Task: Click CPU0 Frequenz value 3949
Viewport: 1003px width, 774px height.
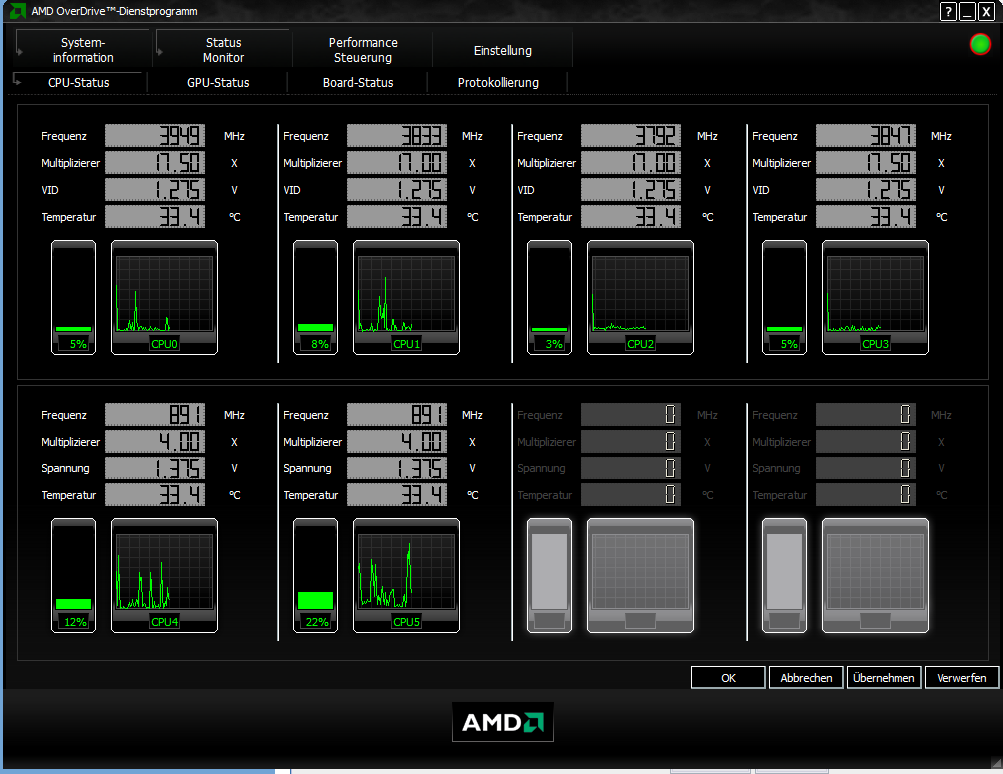Action: (x=155, y=136)
